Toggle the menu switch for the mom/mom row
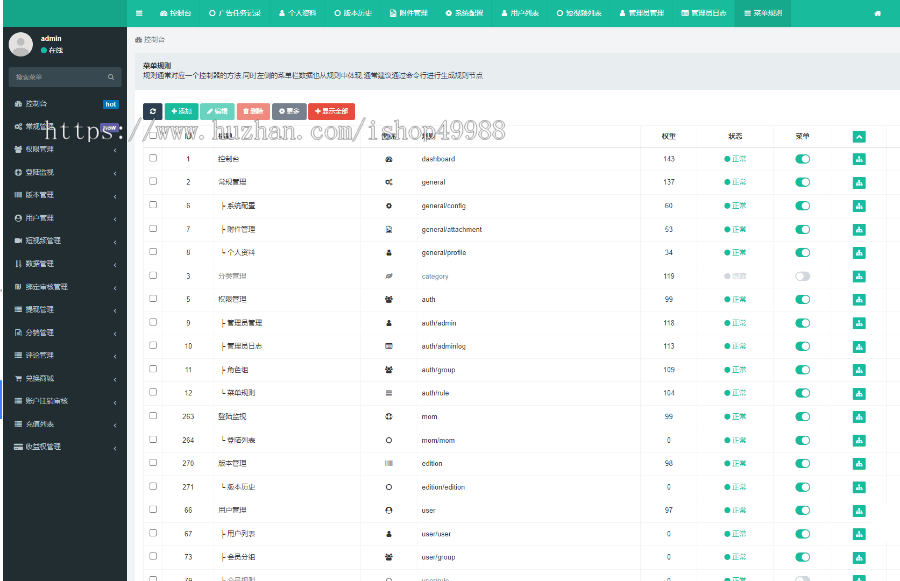 point(802,440)
